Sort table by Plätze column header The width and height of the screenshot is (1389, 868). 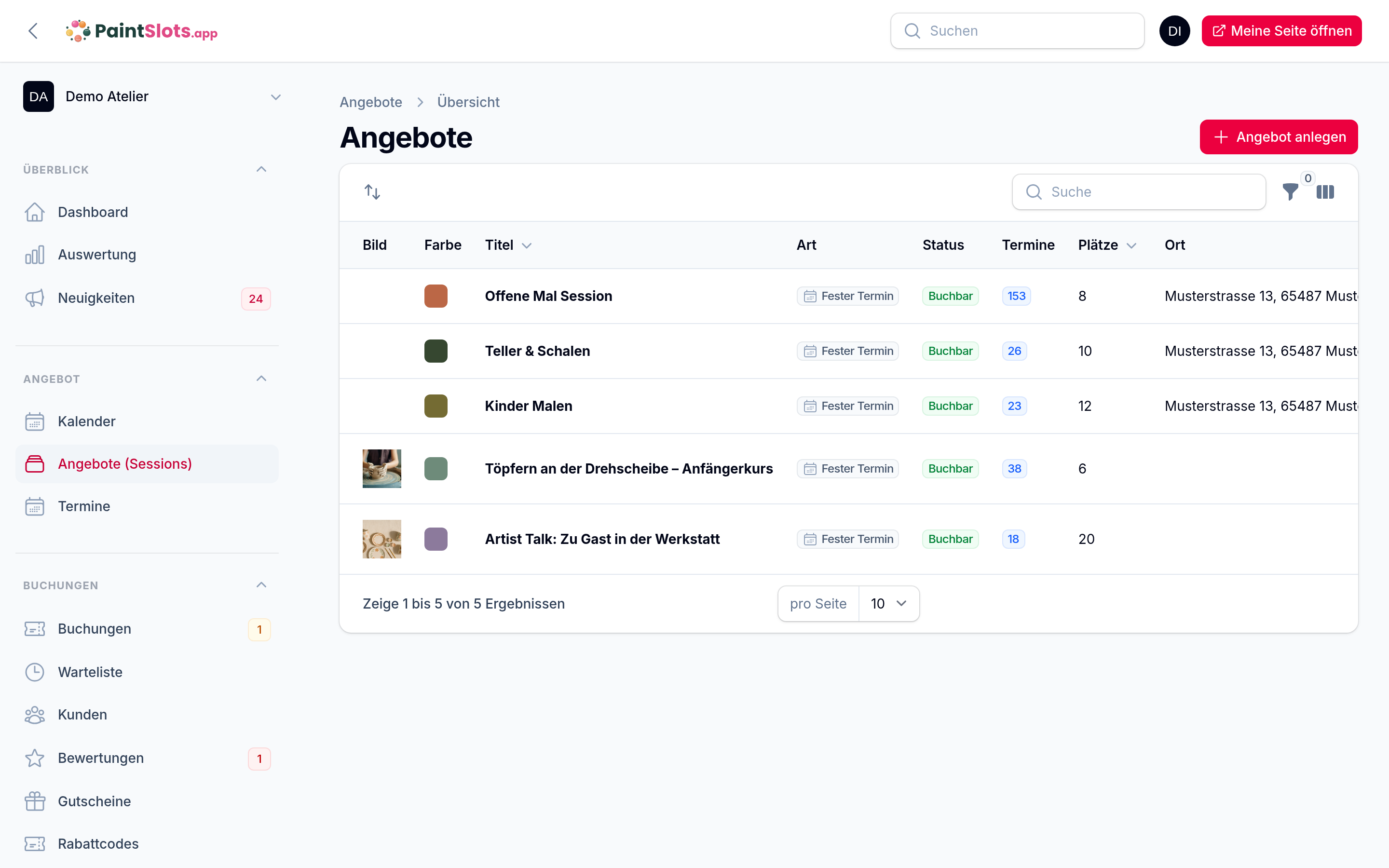[x=1107, y=245]
